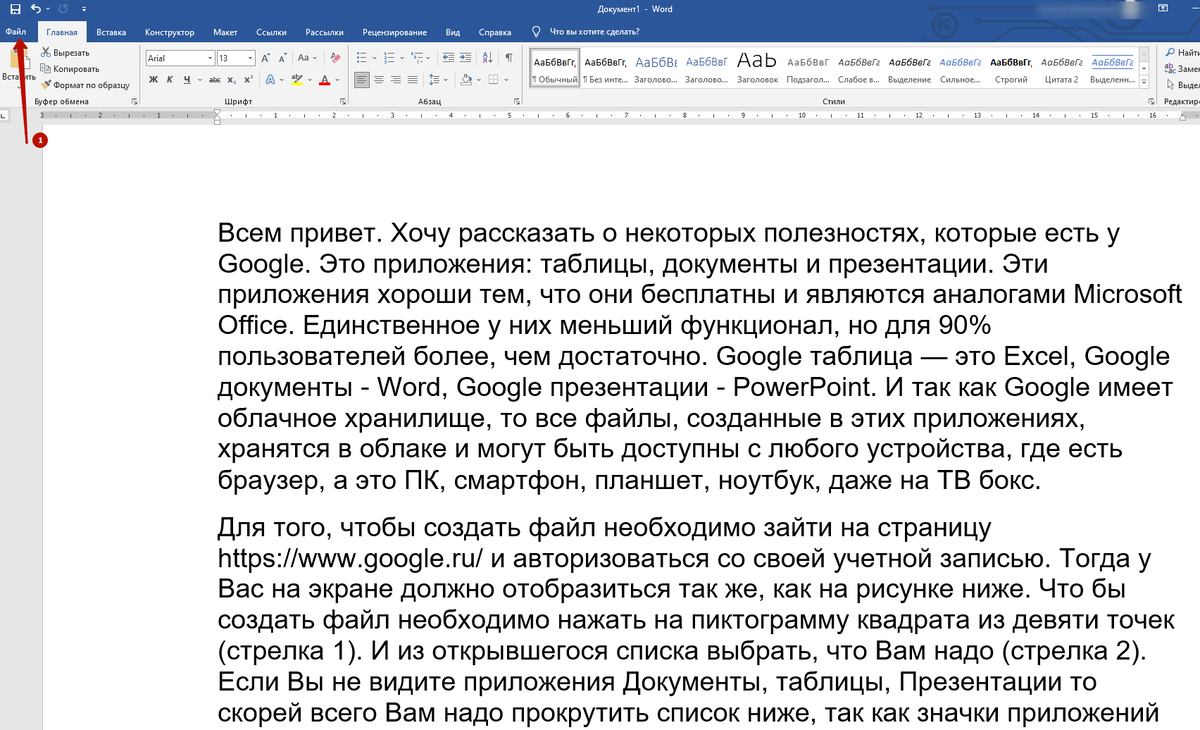Click the borders grid icon
1200x730 pixels.
pos(493,80)
